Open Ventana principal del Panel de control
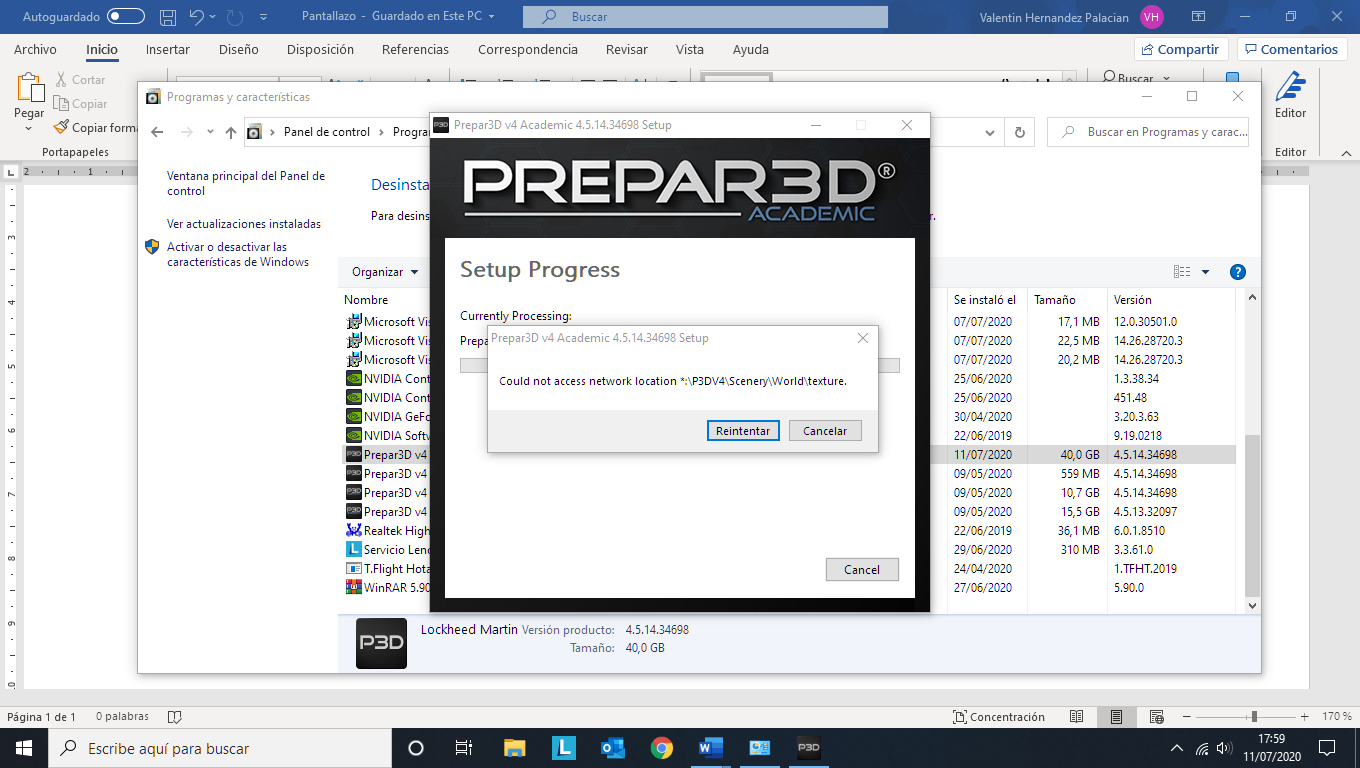The image size is (1360, 768). click(246, 183)
